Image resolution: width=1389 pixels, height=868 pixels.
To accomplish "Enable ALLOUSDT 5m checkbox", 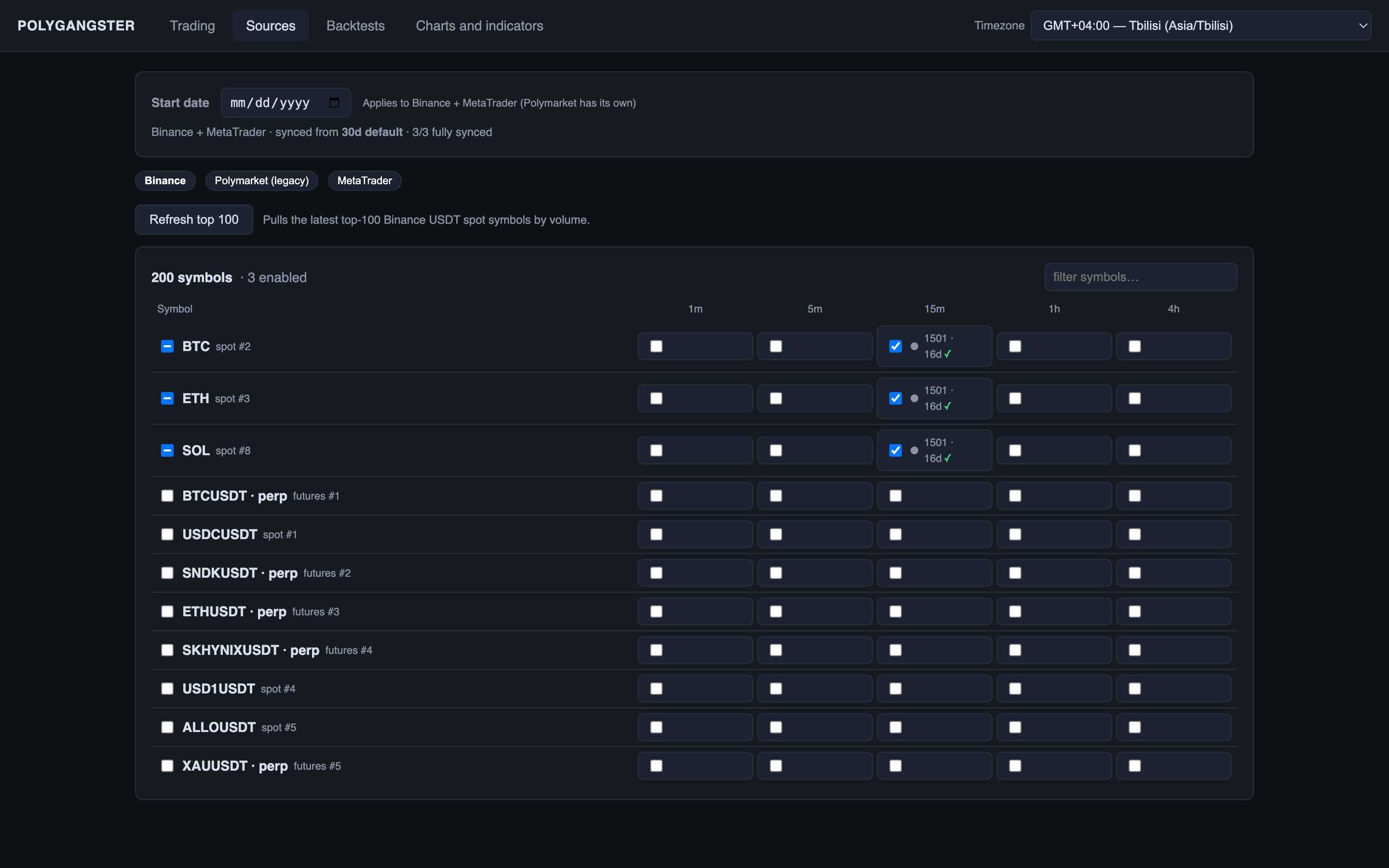I will coord(776,727).
